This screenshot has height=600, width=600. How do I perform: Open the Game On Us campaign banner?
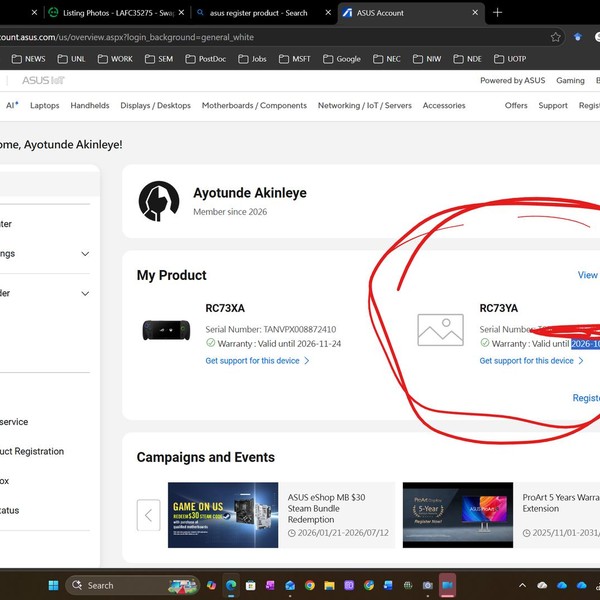(x=223, y=515)
